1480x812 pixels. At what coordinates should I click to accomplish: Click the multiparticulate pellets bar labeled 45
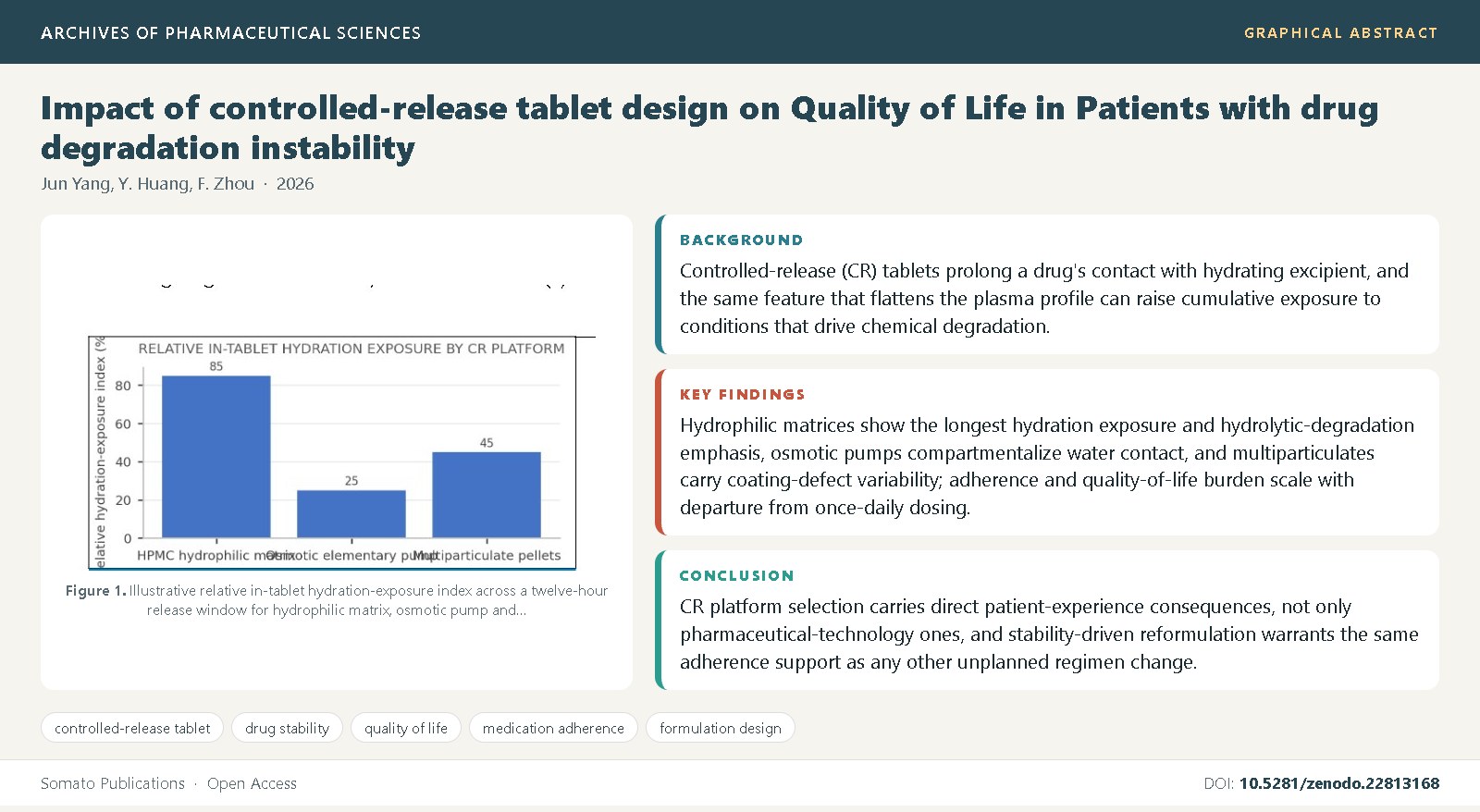coord(487,495)
